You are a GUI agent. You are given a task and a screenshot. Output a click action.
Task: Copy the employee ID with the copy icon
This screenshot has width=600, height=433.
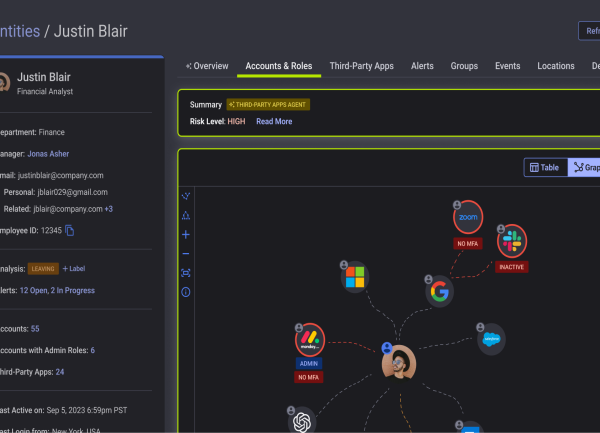pos(70,231)
